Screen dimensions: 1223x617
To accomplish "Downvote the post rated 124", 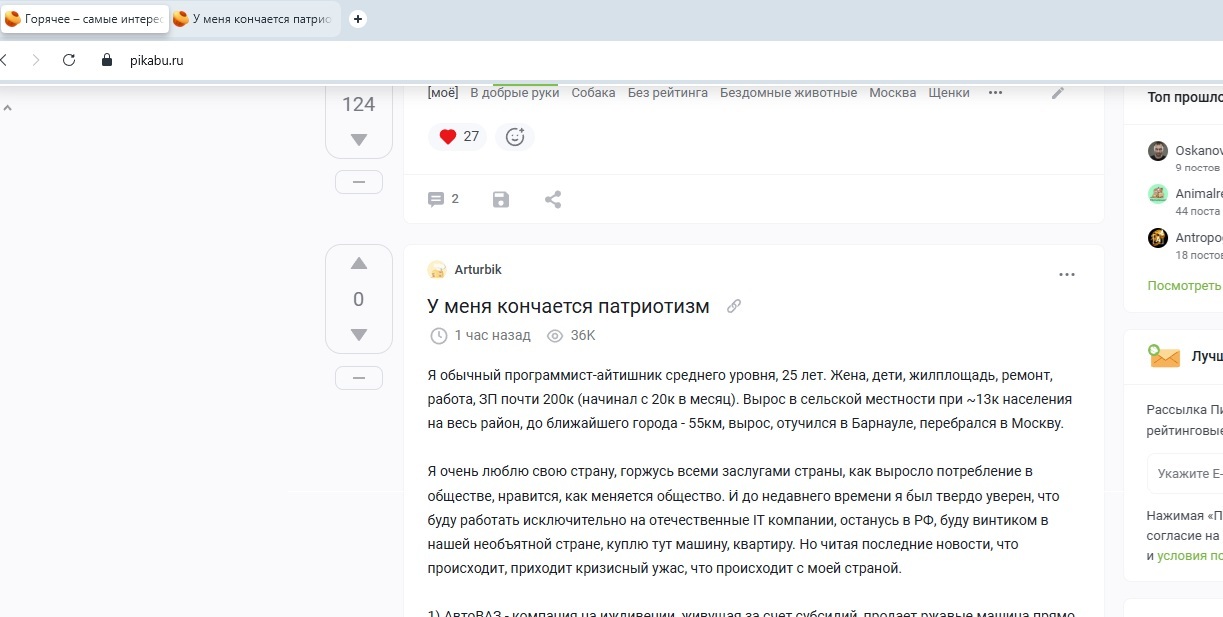I will pos(359,140).
